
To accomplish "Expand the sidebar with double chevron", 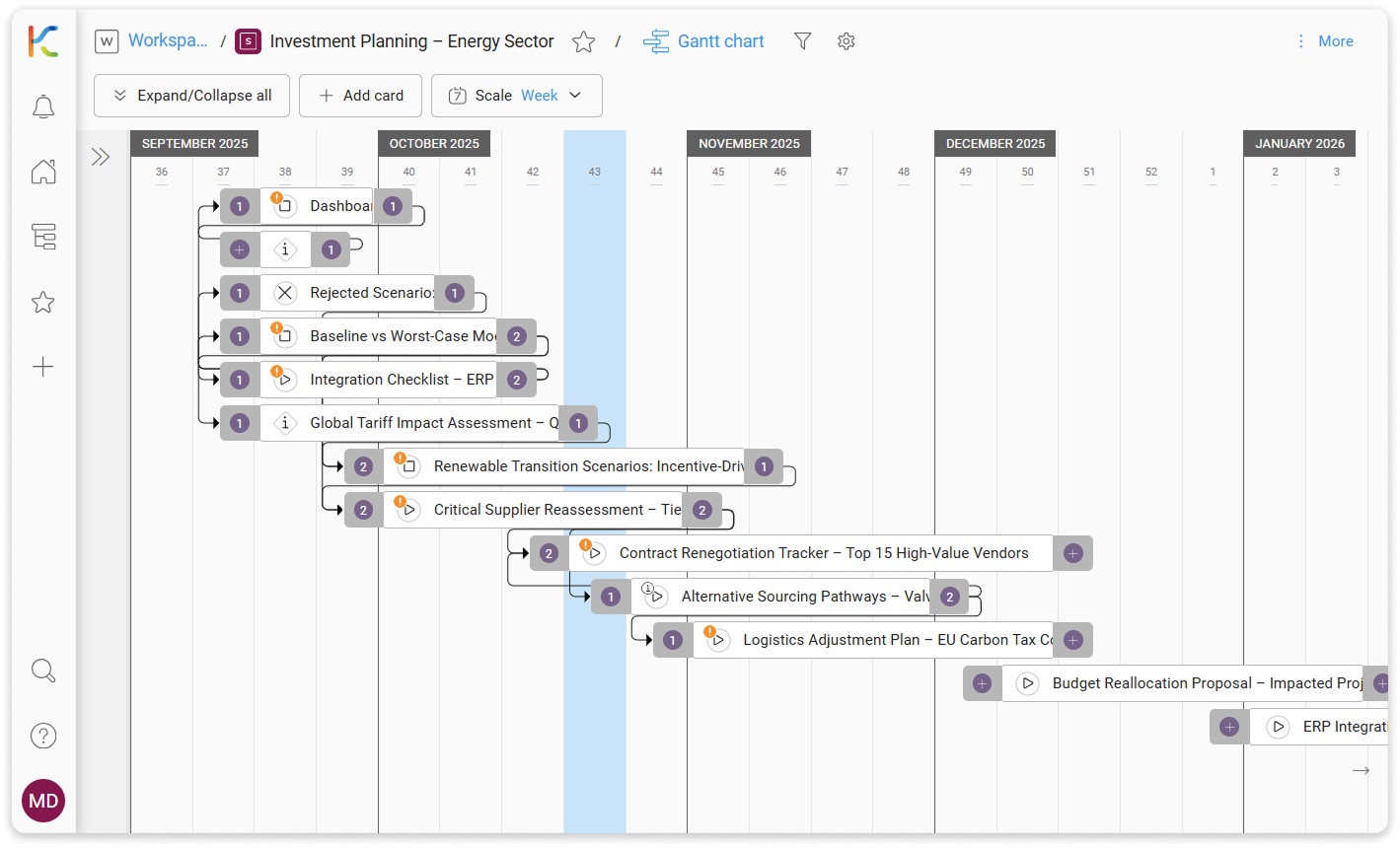I will [x=101, y=157].
